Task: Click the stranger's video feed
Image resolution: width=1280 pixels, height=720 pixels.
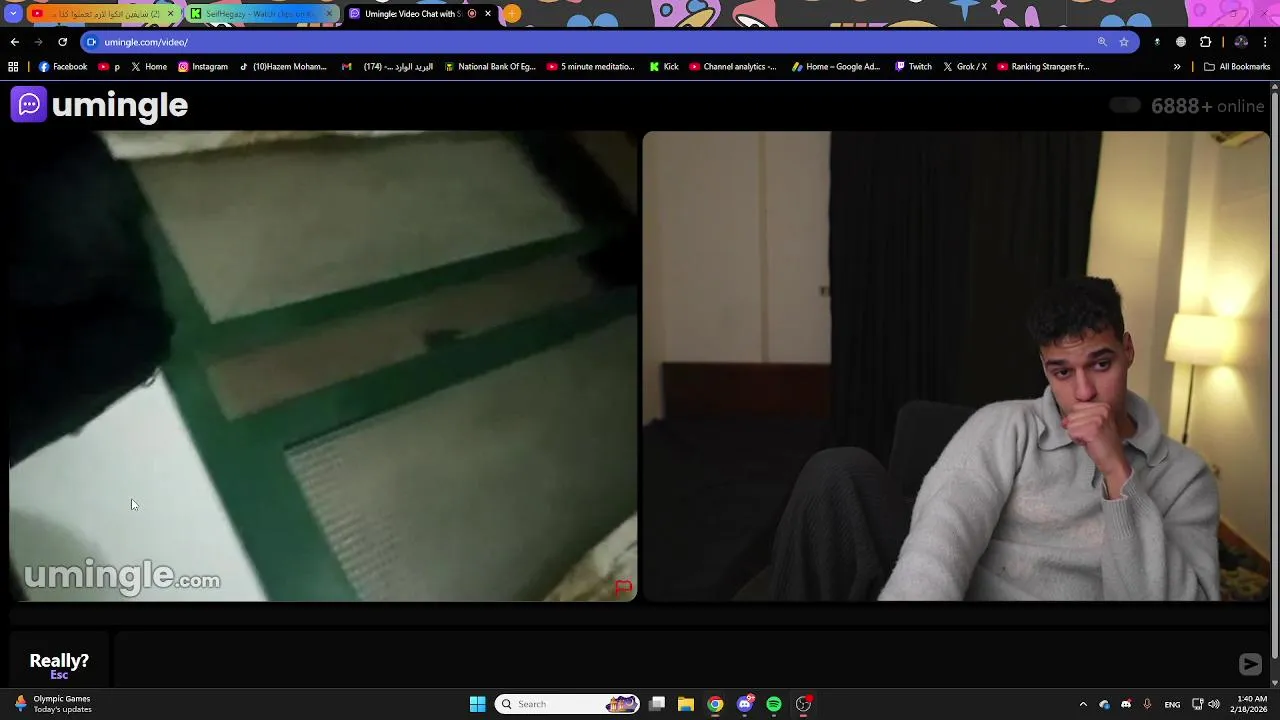Action: [x=323, y=366]
